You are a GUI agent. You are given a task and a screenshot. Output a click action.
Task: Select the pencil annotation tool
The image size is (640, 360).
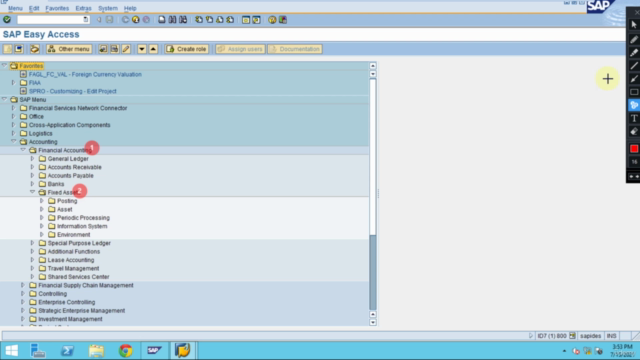click(634, 39)
